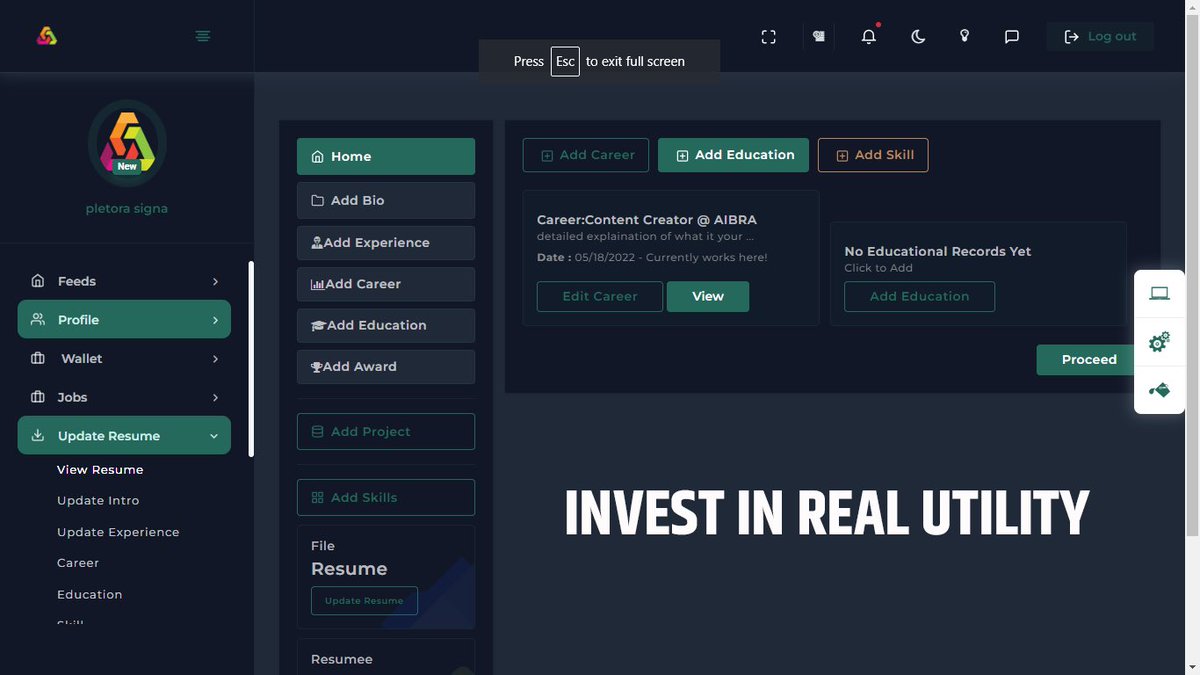Click the Add Experience button
1200x675 pixels.
pyautogui.click(x=386, y=243)
